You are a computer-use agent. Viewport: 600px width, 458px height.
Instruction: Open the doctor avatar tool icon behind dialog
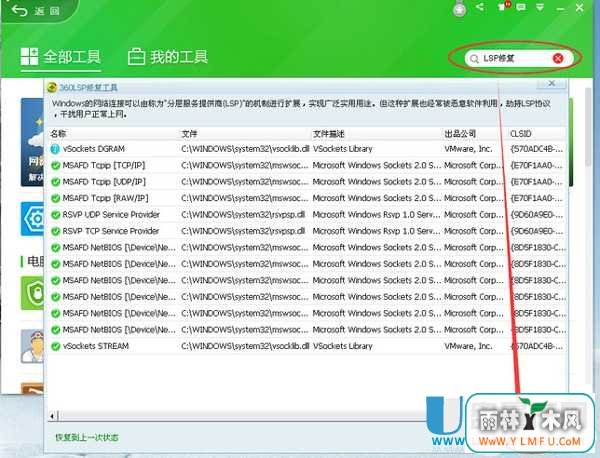(33, 346)
